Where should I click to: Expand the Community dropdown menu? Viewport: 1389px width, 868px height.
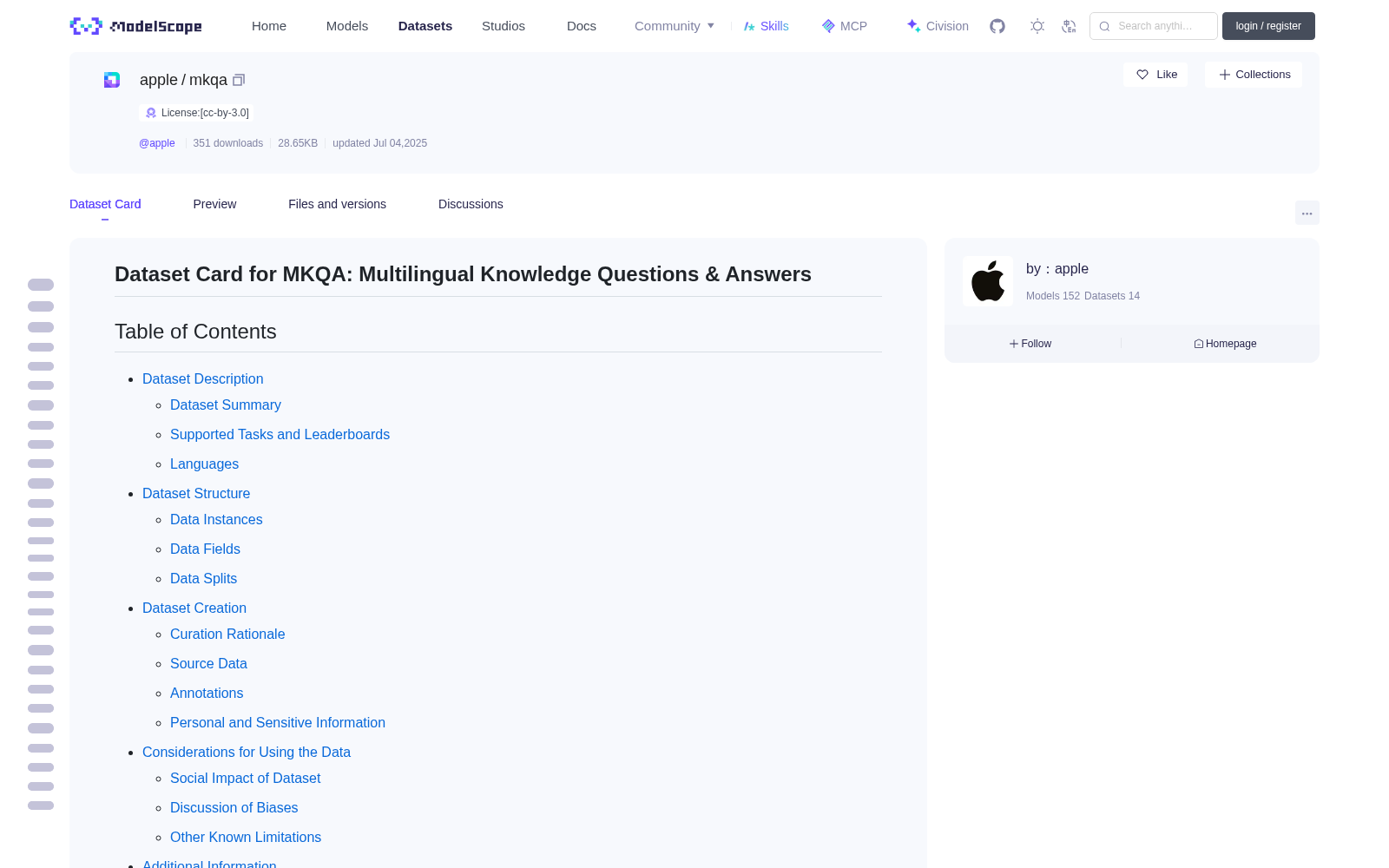[x=675, y=26]
